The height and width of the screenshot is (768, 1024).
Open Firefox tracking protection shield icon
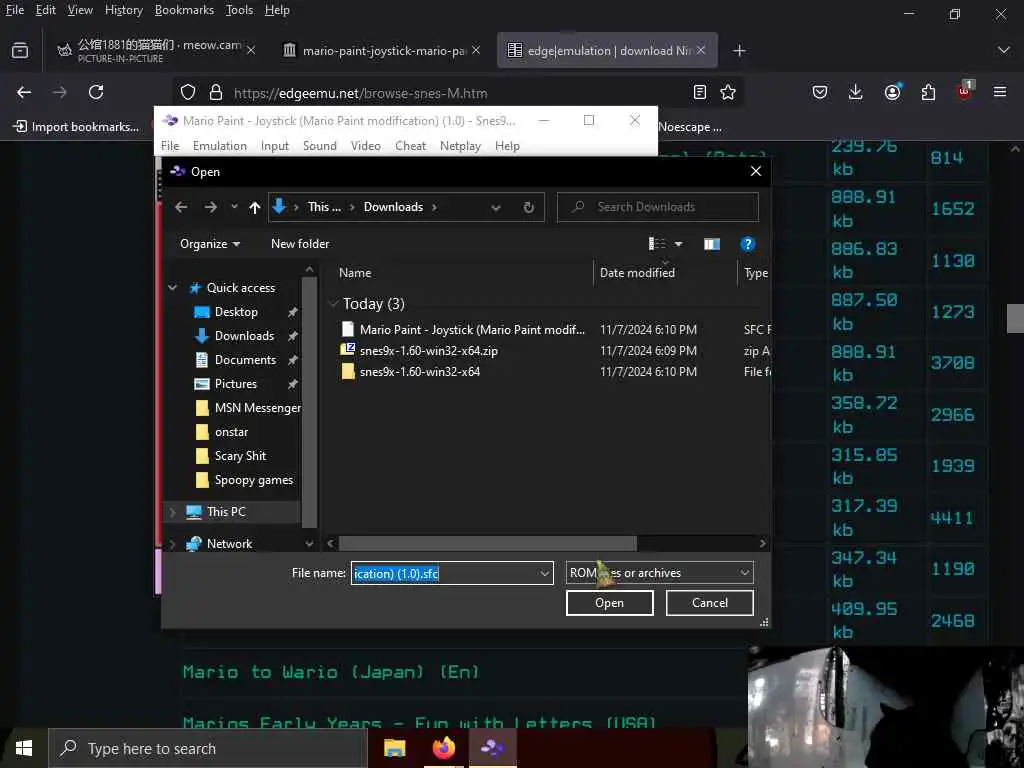point(188,93)
